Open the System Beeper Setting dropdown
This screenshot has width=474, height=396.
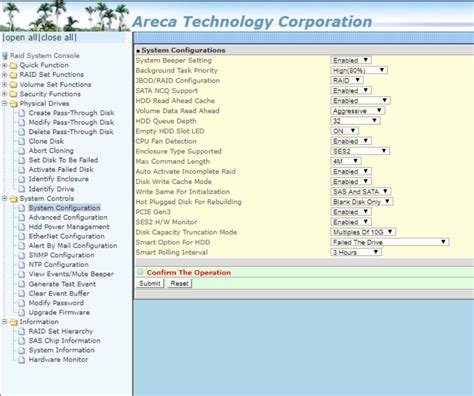point(351,60)
